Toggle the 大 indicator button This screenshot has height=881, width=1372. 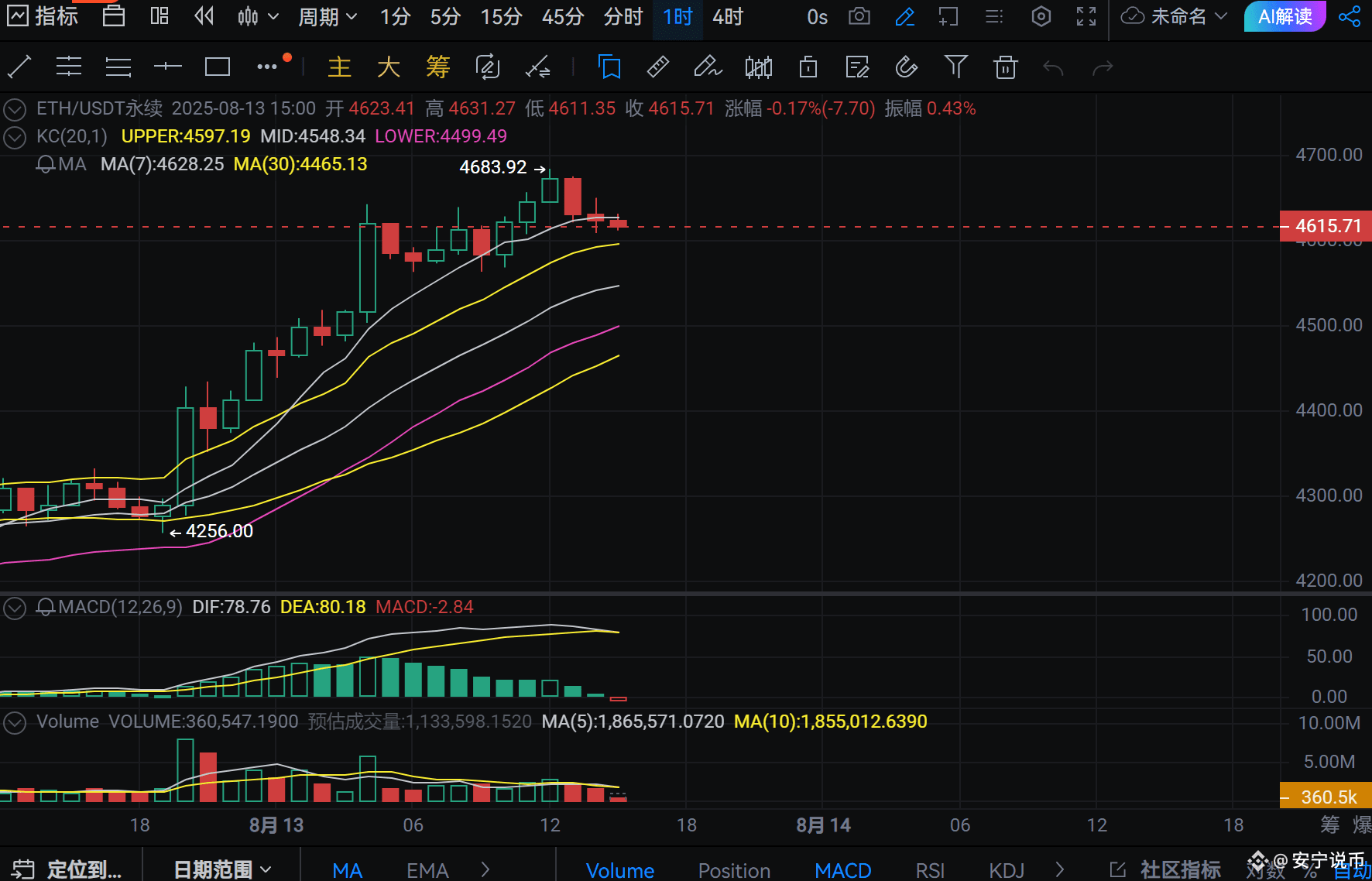click(x=389, y=67)
